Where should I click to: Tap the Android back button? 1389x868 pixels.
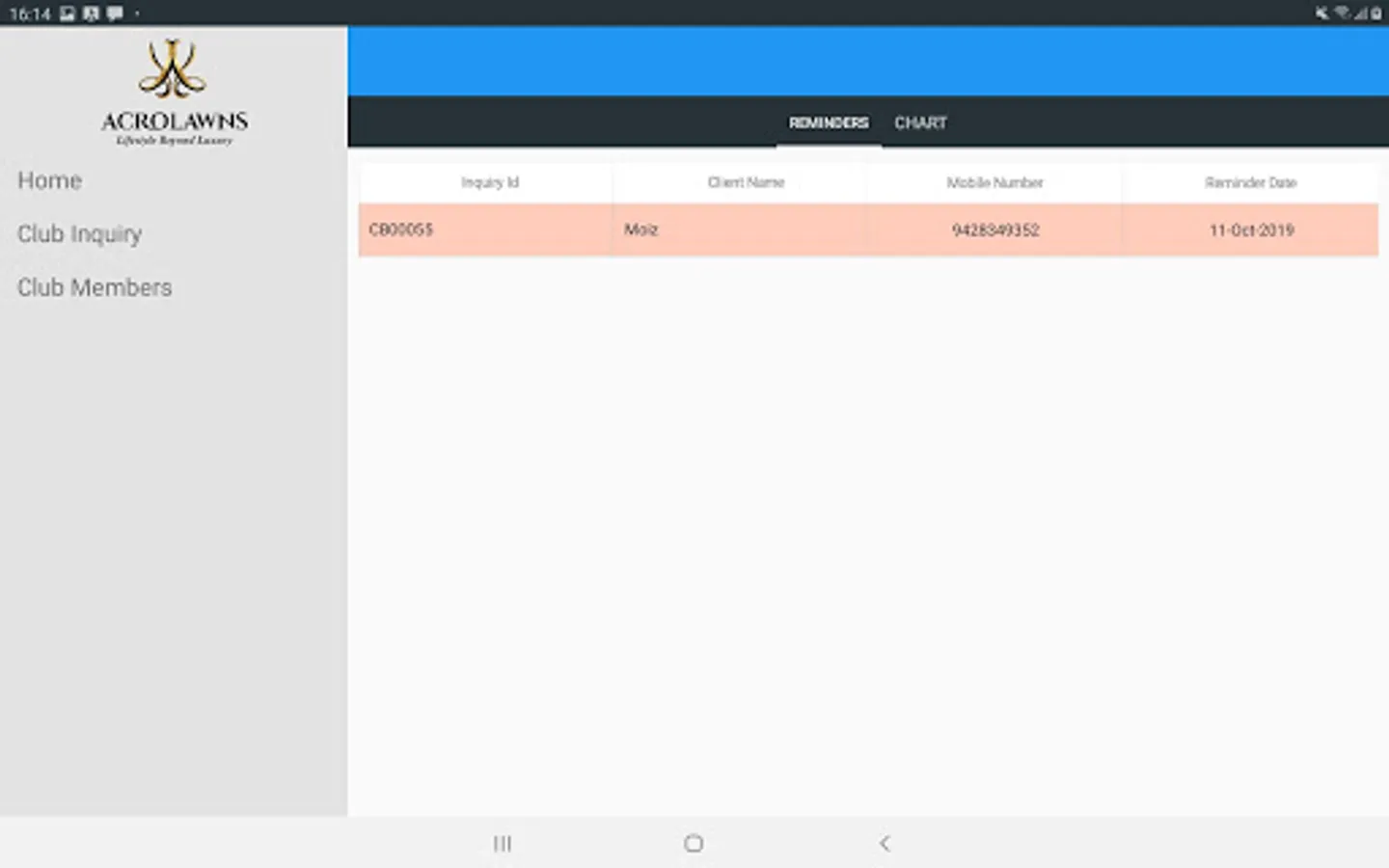click(x=885, y=844)
